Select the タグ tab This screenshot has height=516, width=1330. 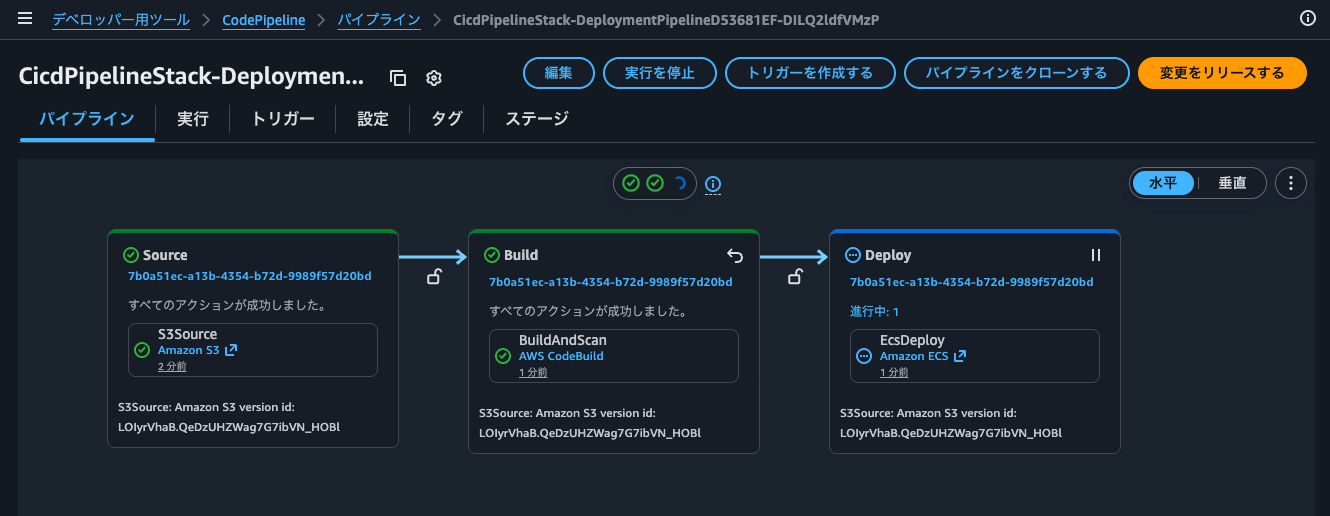[x=447, y=119]
